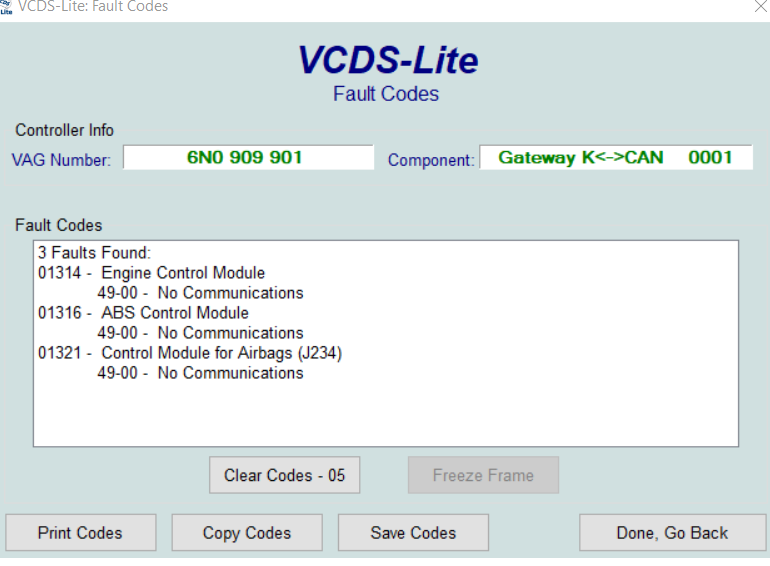
Task: Click the 'Controller Info' group label
Action: 64,130
